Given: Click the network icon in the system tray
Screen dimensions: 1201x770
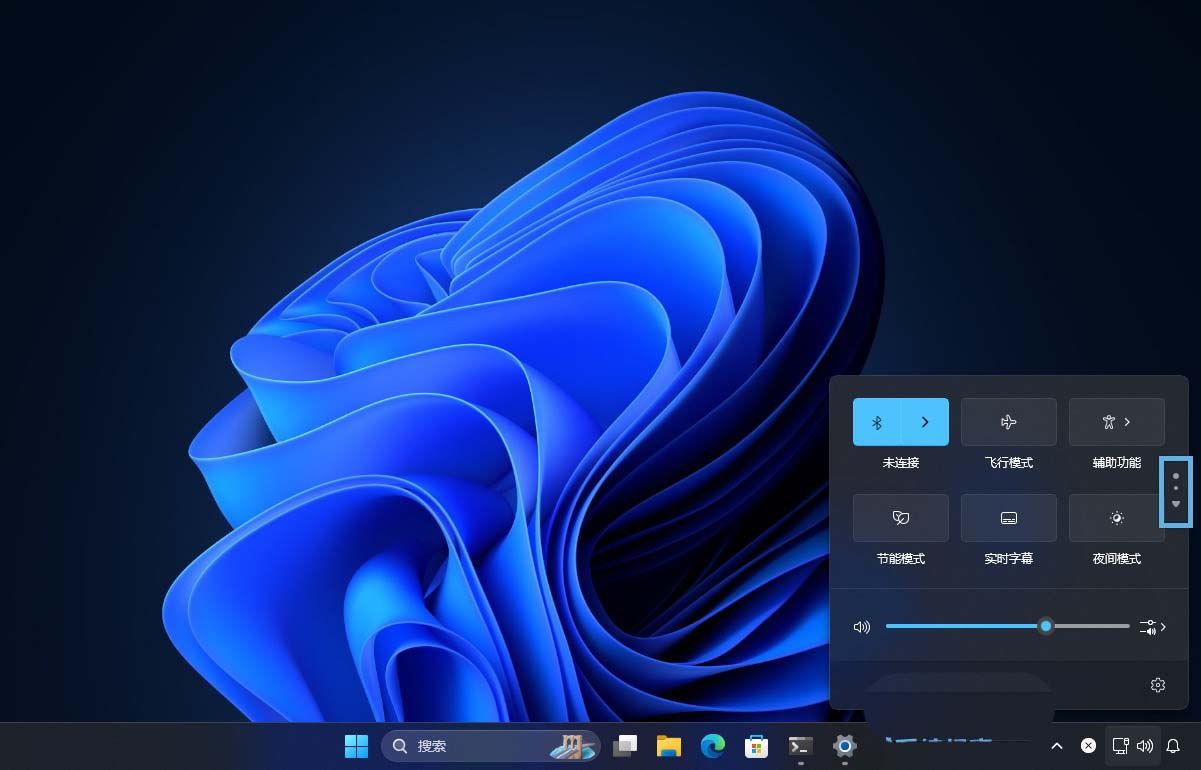Looking at the screenshot, I should [1120, 746].
